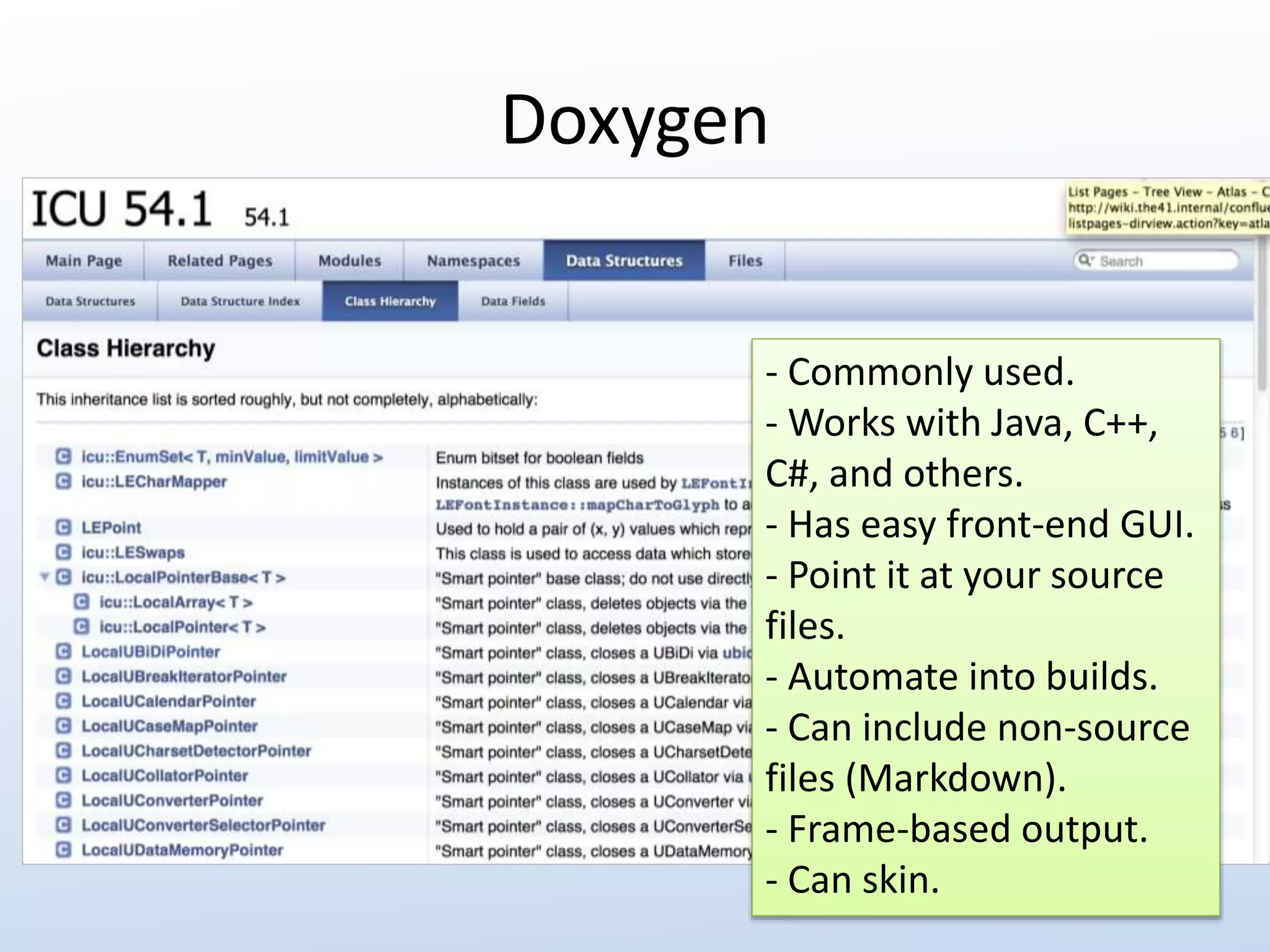Click the class icon beside LocalUCalendarPointer

63,701
